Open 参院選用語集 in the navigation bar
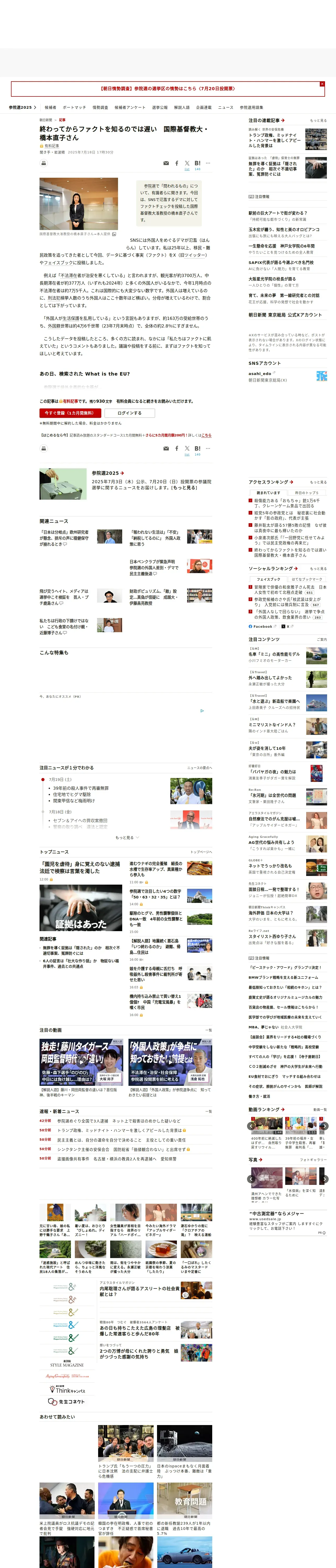The height and width of the screenshot is (1568, 336). click(251, 108)
